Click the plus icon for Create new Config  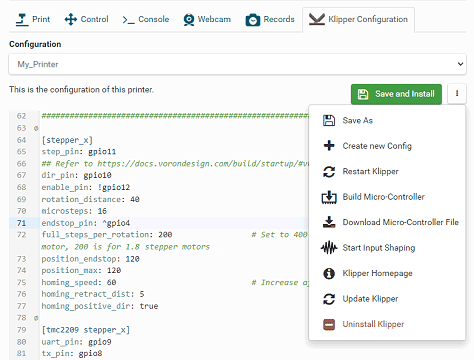click(x=329, y=146)
